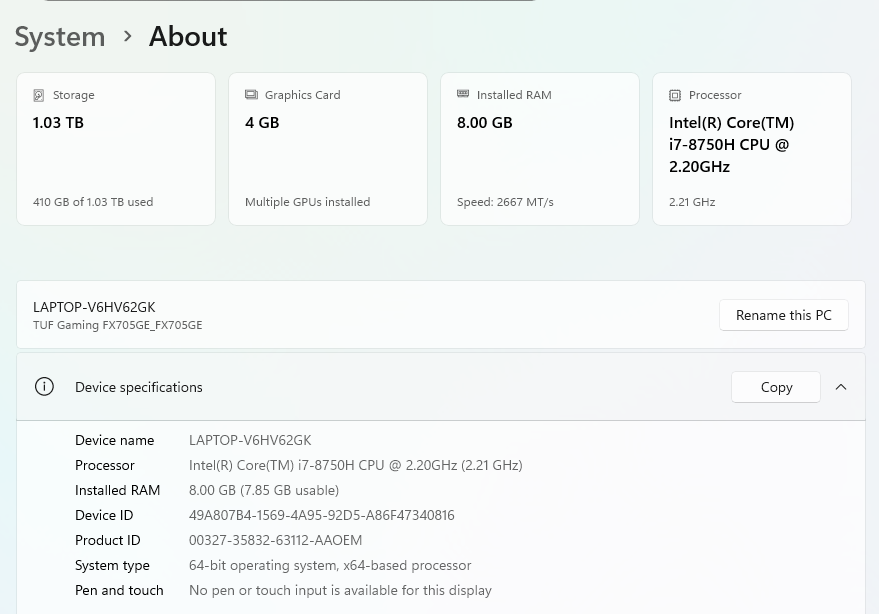This screenshot has height=614, width=879.
Task: Open the Storage card showing 1.03 TB
Action: (116, 149)
